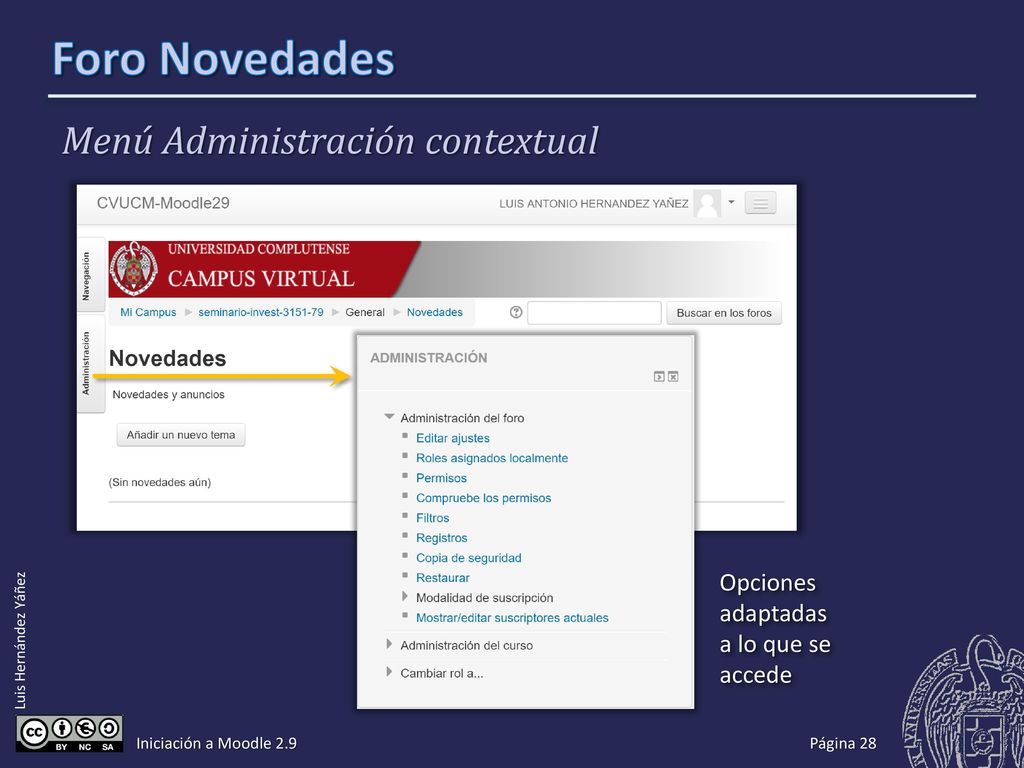The height and width of the screenshot is (768, 1024).
Task: Open Editar ajustes link
Action: (453, 438)
